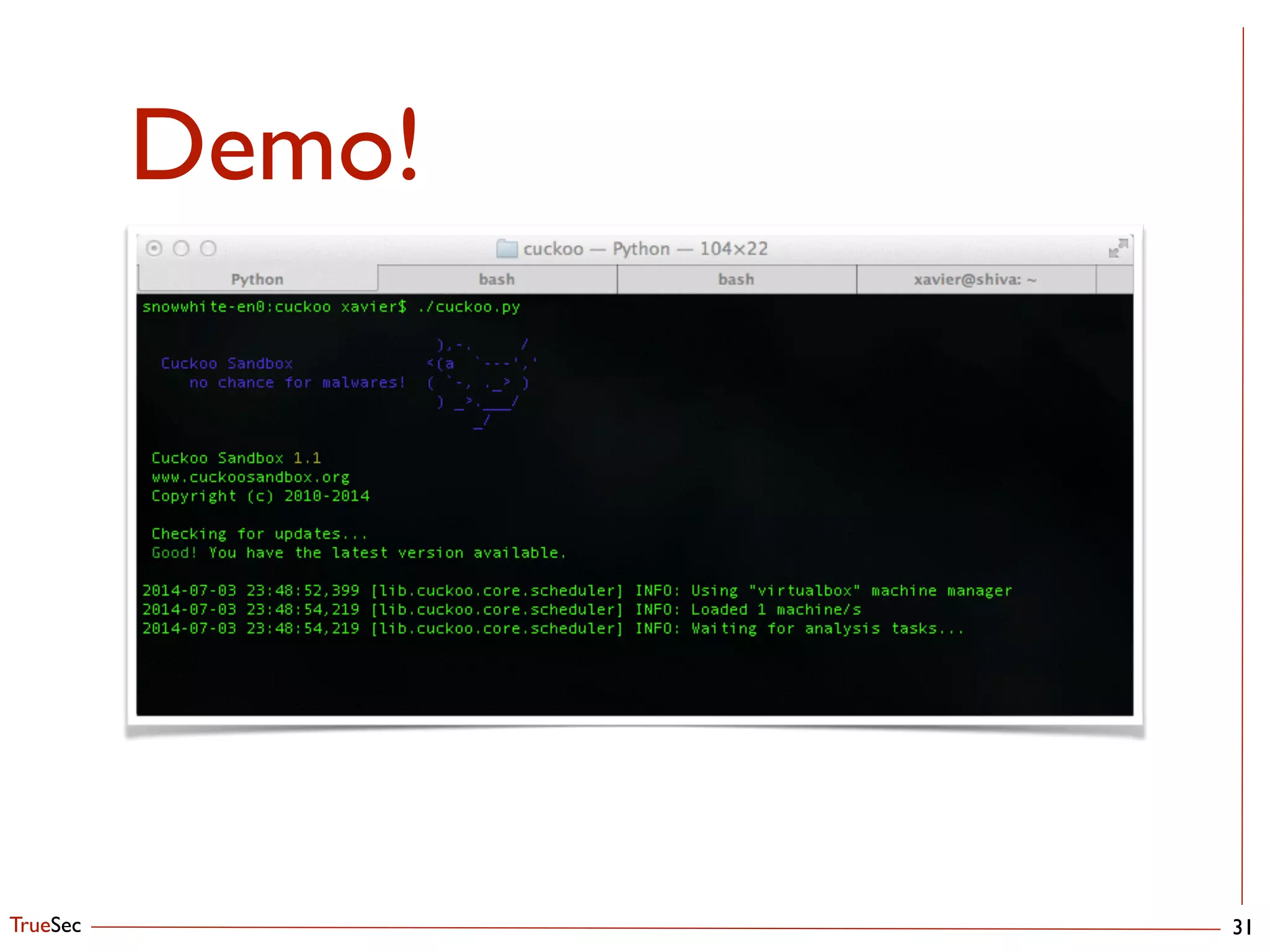This screenshot has height=952, width=1270.
Task: Click the "Good! You have the latest version" message
Action: point(358,553)
